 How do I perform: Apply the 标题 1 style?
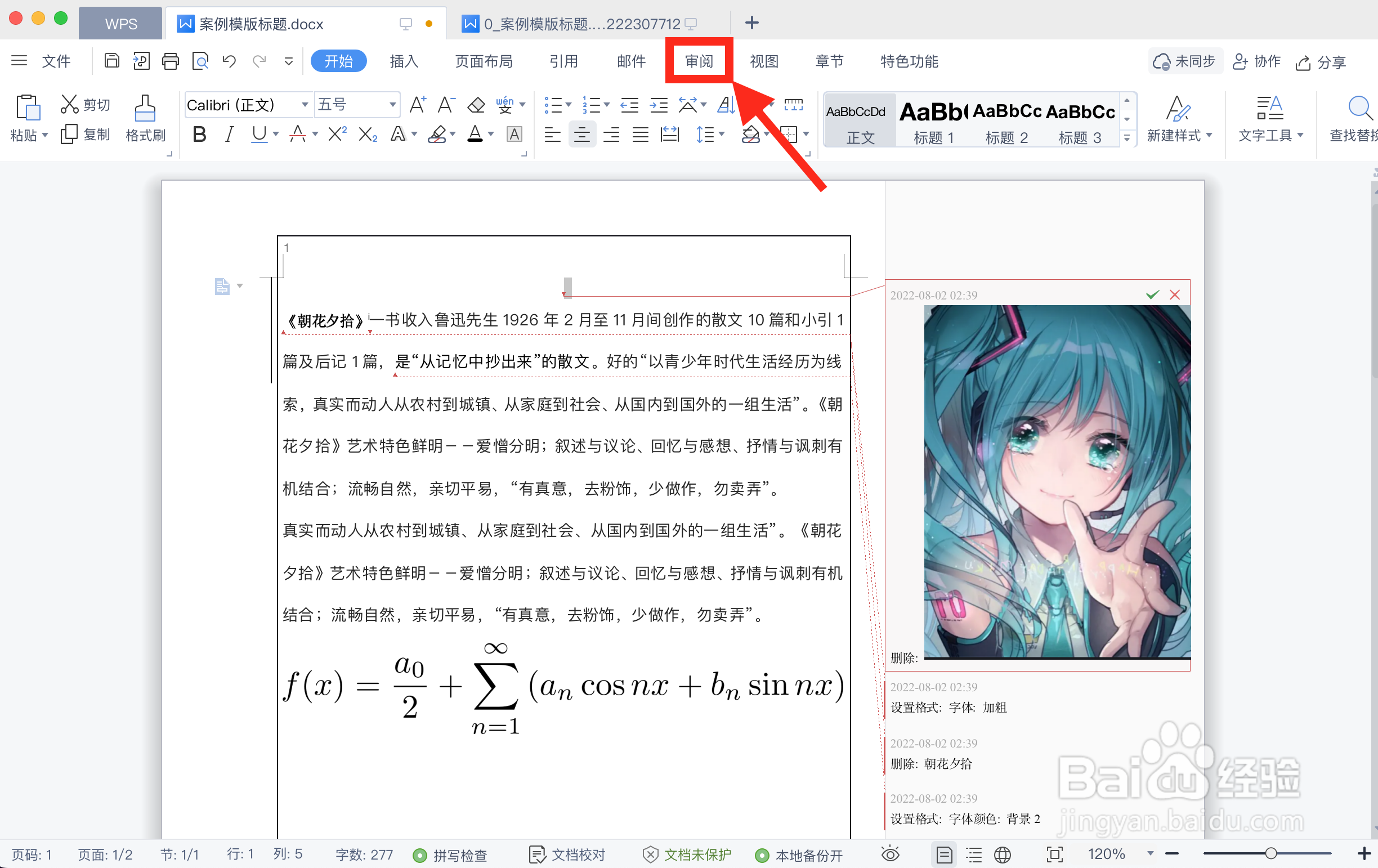point(933,121)
